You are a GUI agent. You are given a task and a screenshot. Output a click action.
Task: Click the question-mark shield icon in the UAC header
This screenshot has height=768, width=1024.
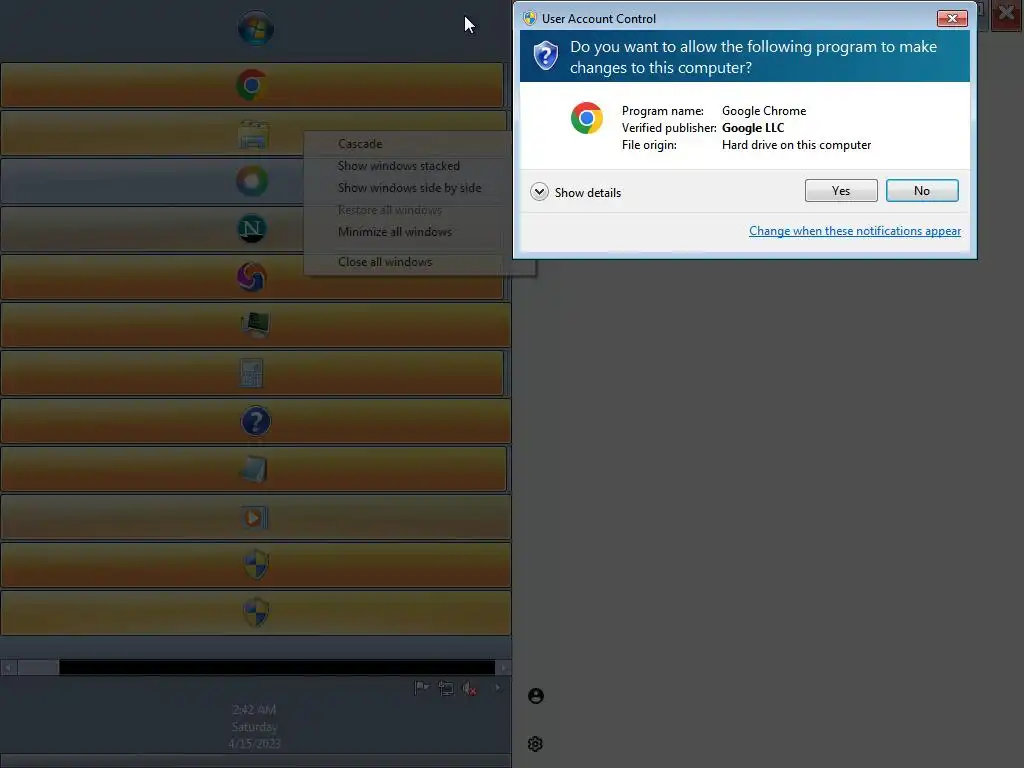(x=545, y=56)
